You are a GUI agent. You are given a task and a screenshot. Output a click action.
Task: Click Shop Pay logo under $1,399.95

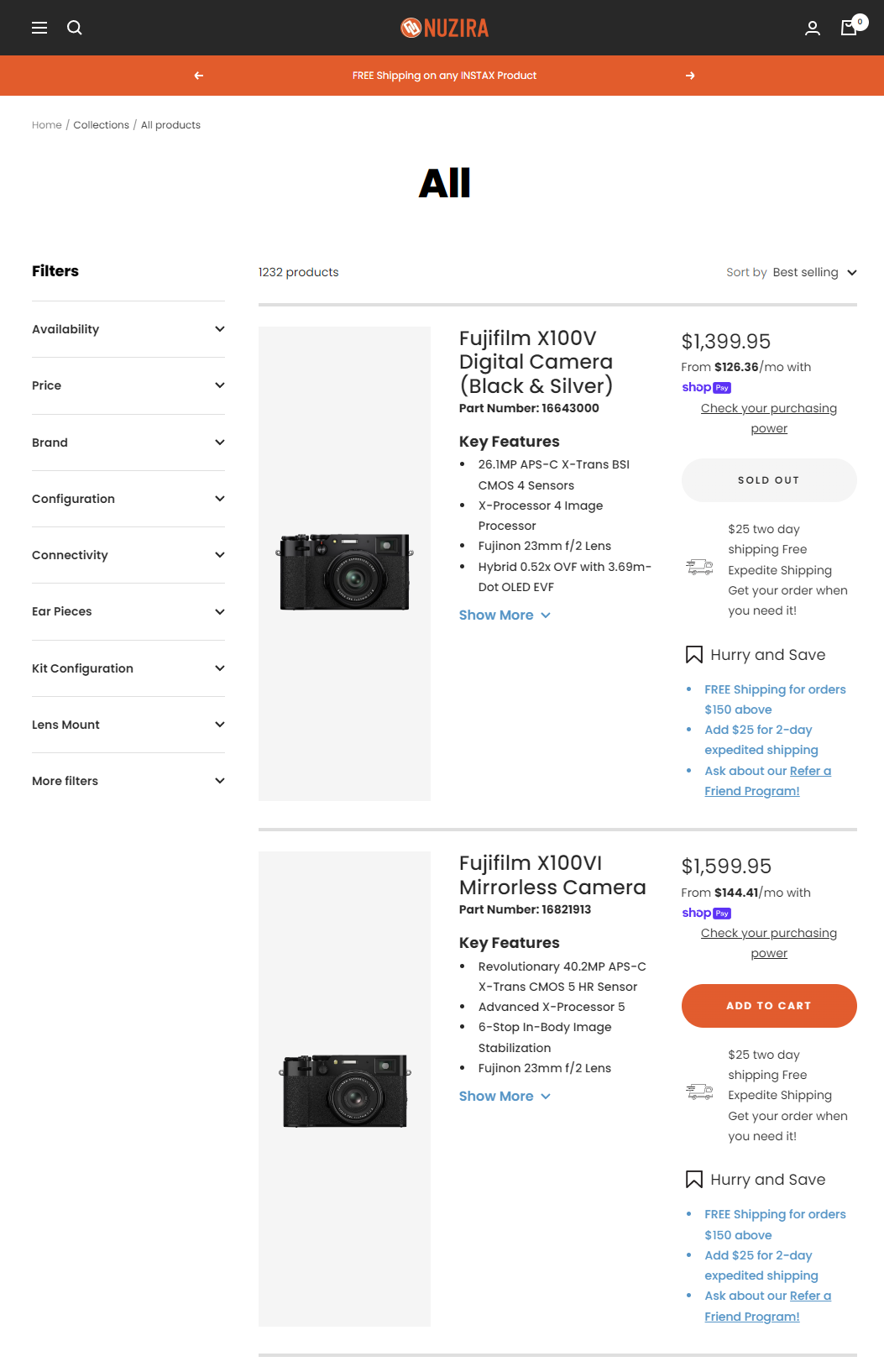(x=706, y=387)
